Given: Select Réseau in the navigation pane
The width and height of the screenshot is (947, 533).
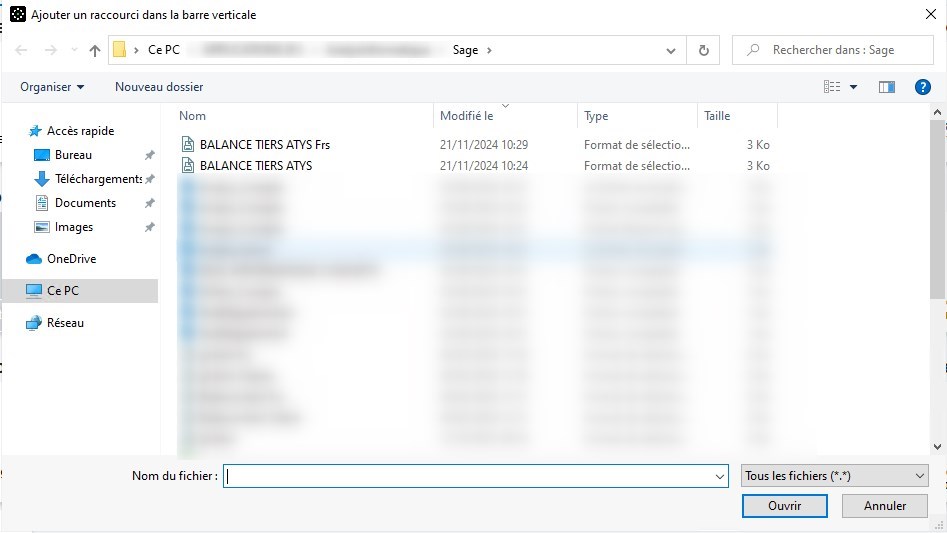Looking at the screenshot, I should pos(65,323).
